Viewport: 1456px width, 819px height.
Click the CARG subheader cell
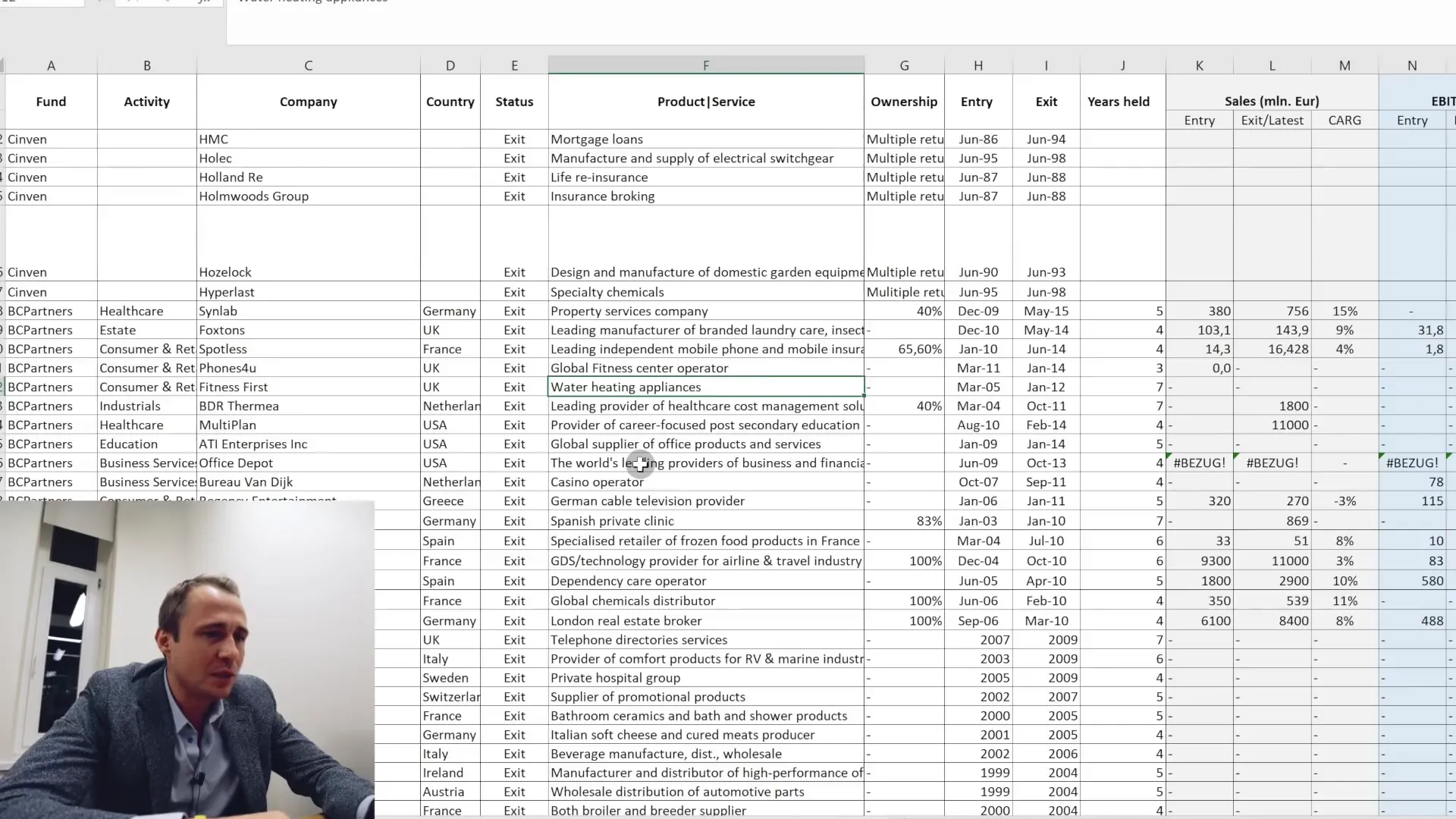tap(1345, 121)
